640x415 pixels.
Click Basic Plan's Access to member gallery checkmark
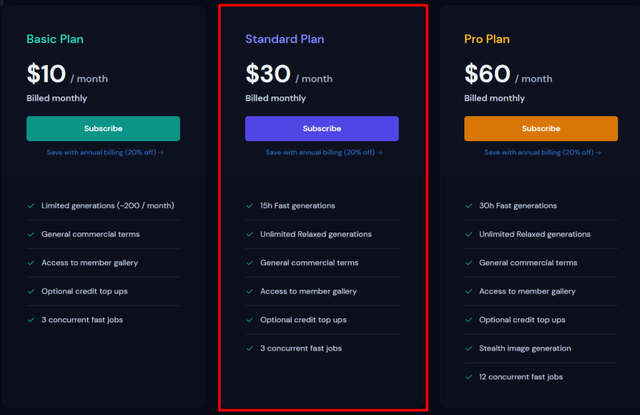(x=32, y=263)
